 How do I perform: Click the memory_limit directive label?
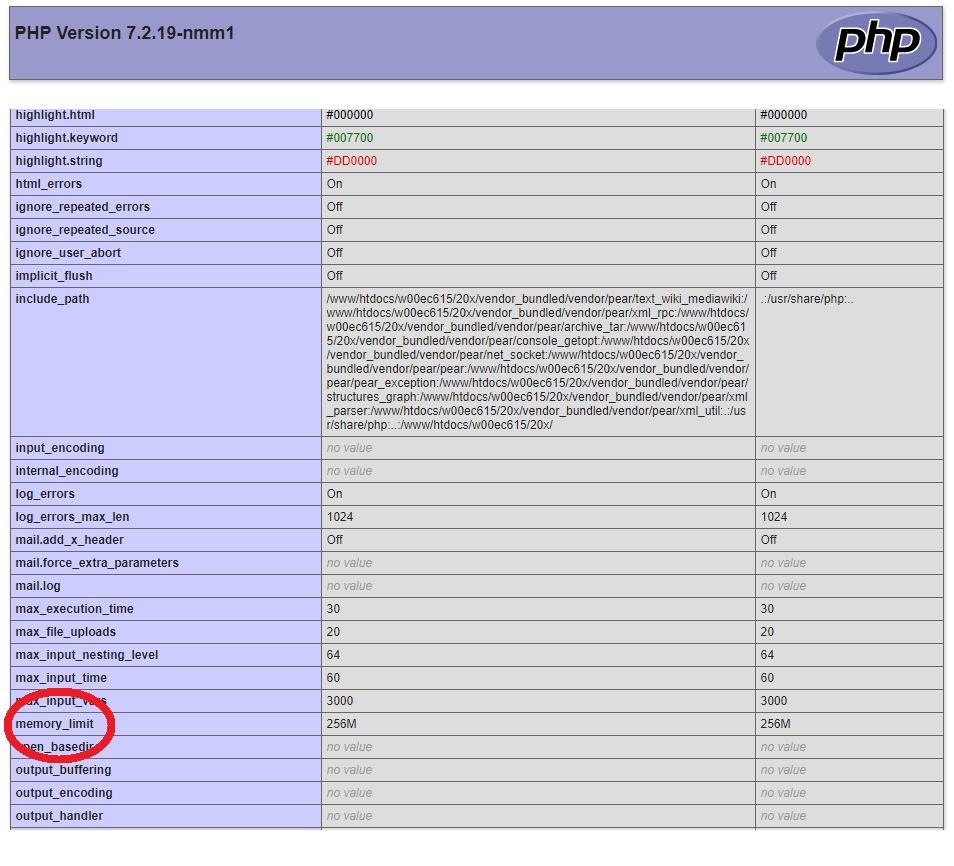(x=54, y=724)
